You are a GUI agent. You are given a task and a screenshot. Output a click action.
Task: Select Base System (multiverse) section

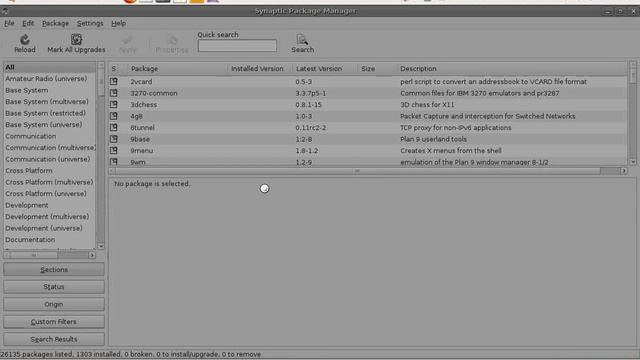[x=50, y=101]
